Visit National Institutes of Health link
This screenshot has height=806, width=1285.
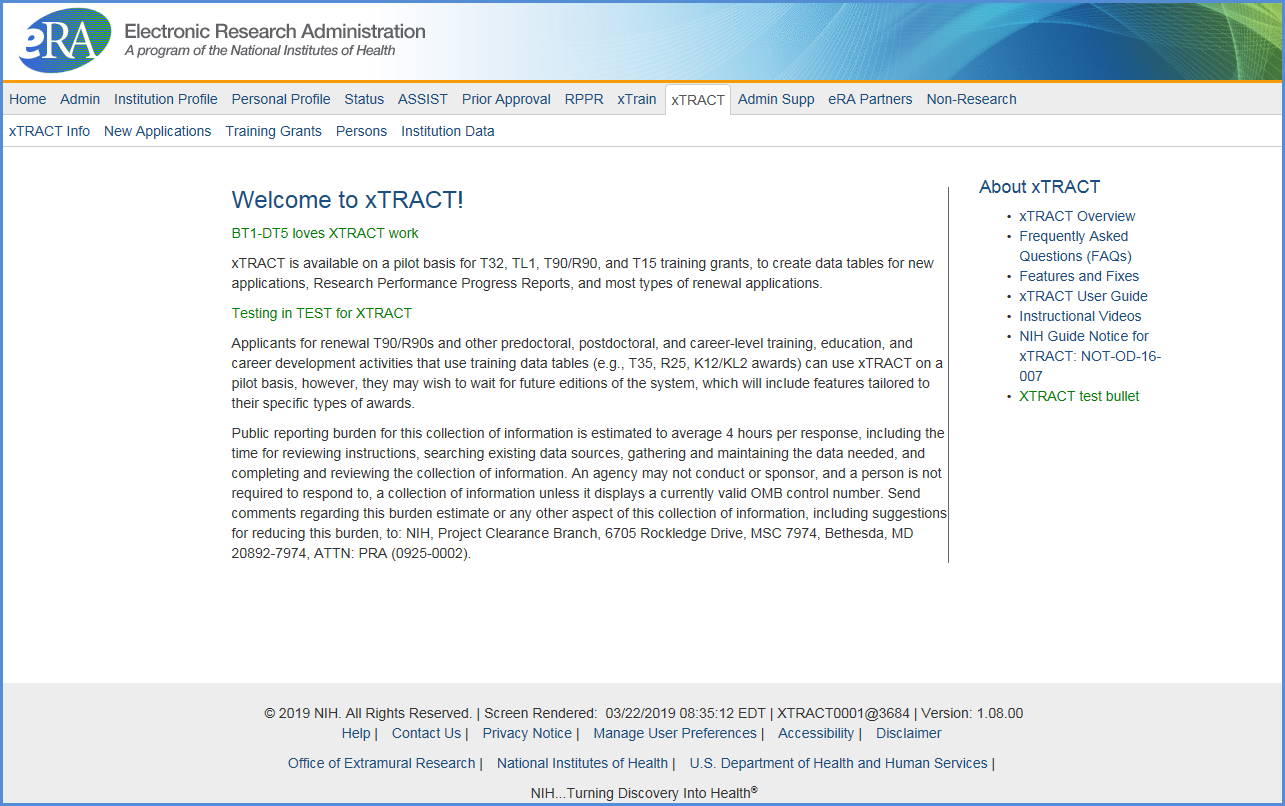(x=582, y=763)
